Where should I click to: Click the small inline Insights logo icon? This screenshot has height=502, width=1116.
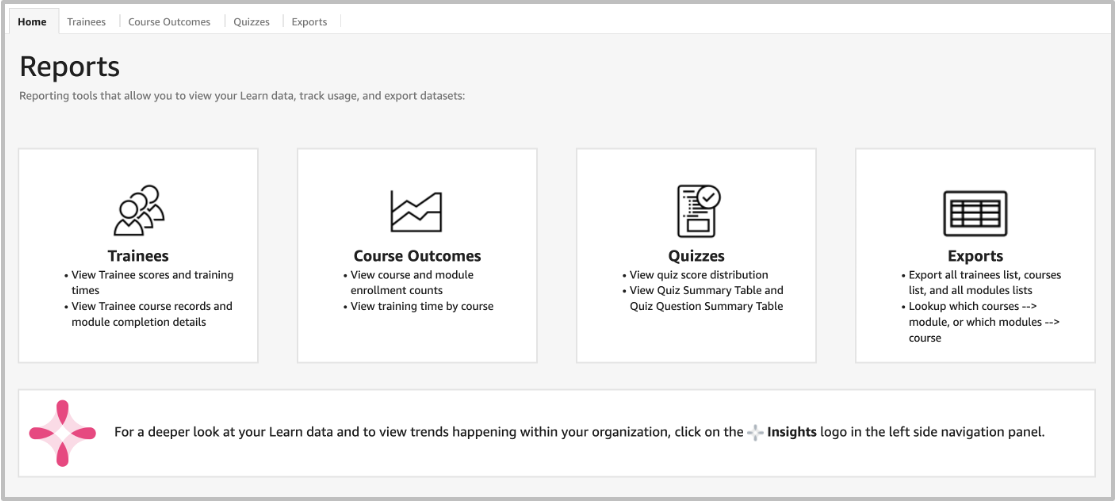755,432
